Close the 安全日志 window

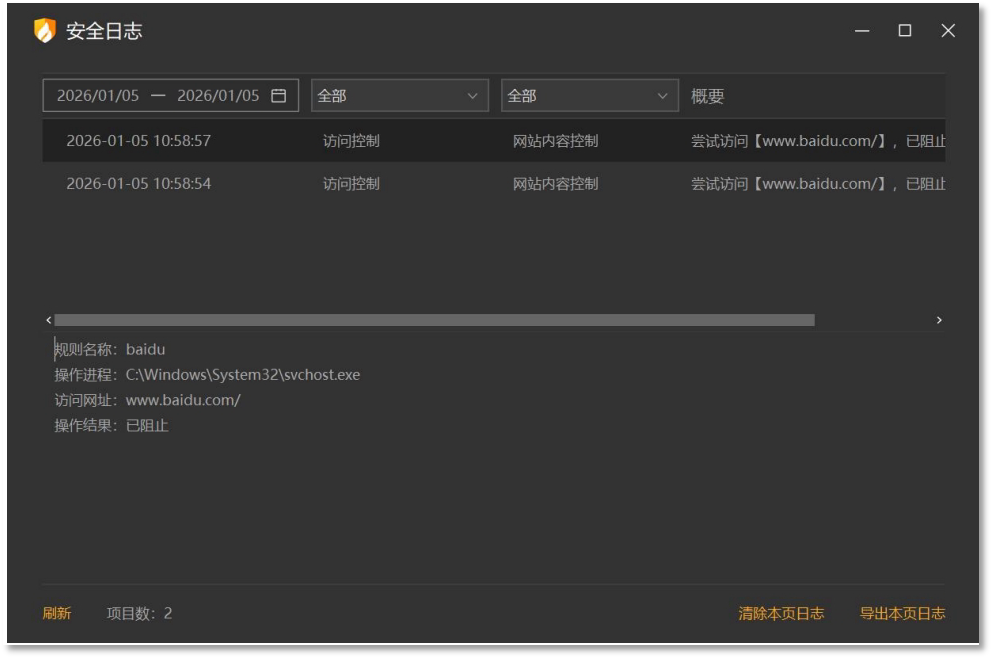click(948, 30)
